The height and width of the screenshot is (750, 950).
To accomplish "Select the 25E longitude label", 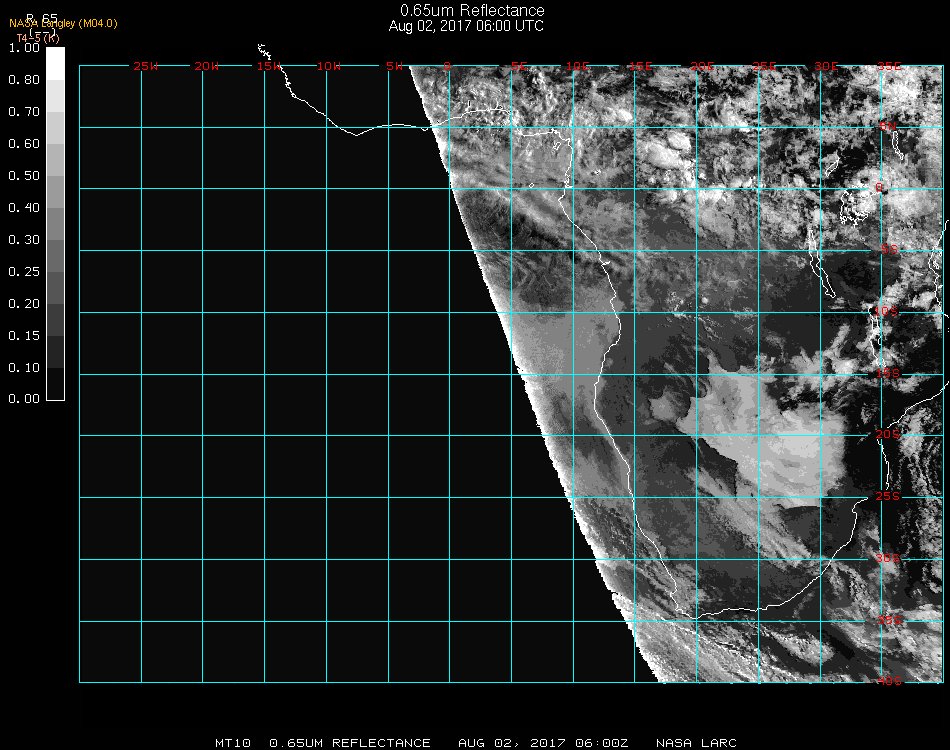I will coord(765,66).
